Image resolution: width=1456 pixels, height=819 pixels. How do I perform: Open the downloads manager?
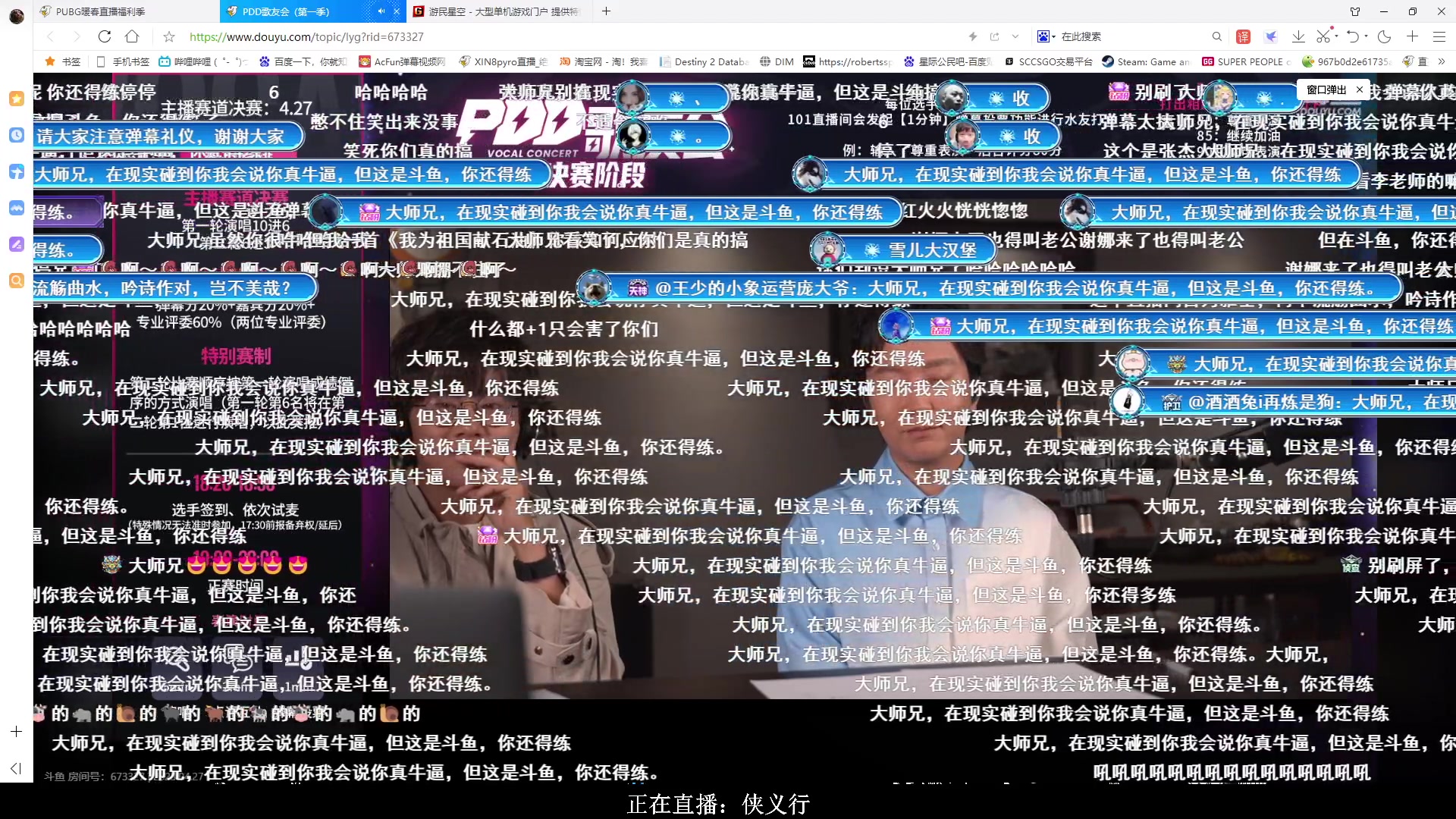pos(1298,36)
